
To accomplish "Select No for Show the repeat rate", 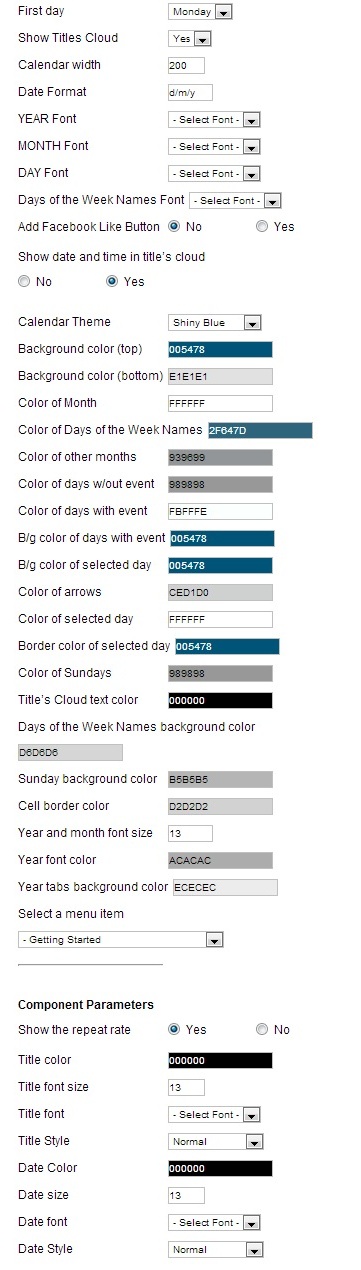I will [262, 1030].
